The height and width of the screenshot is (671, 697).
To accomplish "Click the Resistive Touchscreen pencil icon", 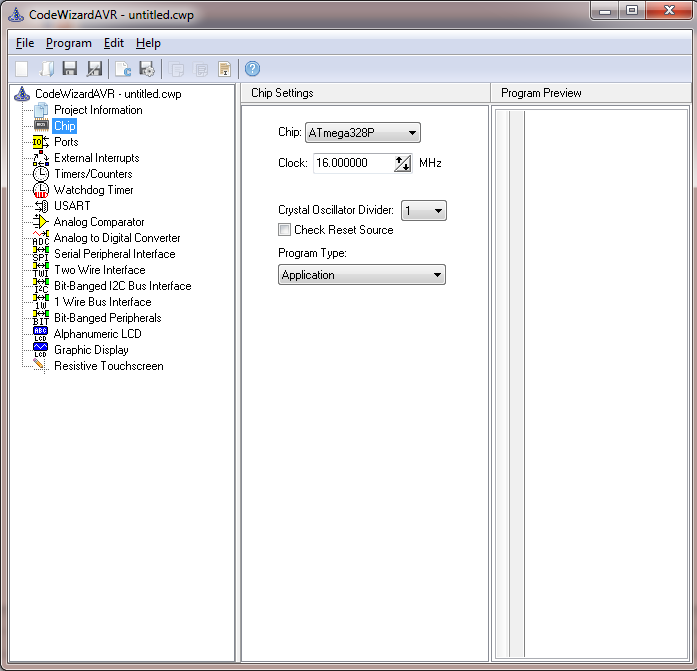I will pyautogui.click(x=39, y=364).
